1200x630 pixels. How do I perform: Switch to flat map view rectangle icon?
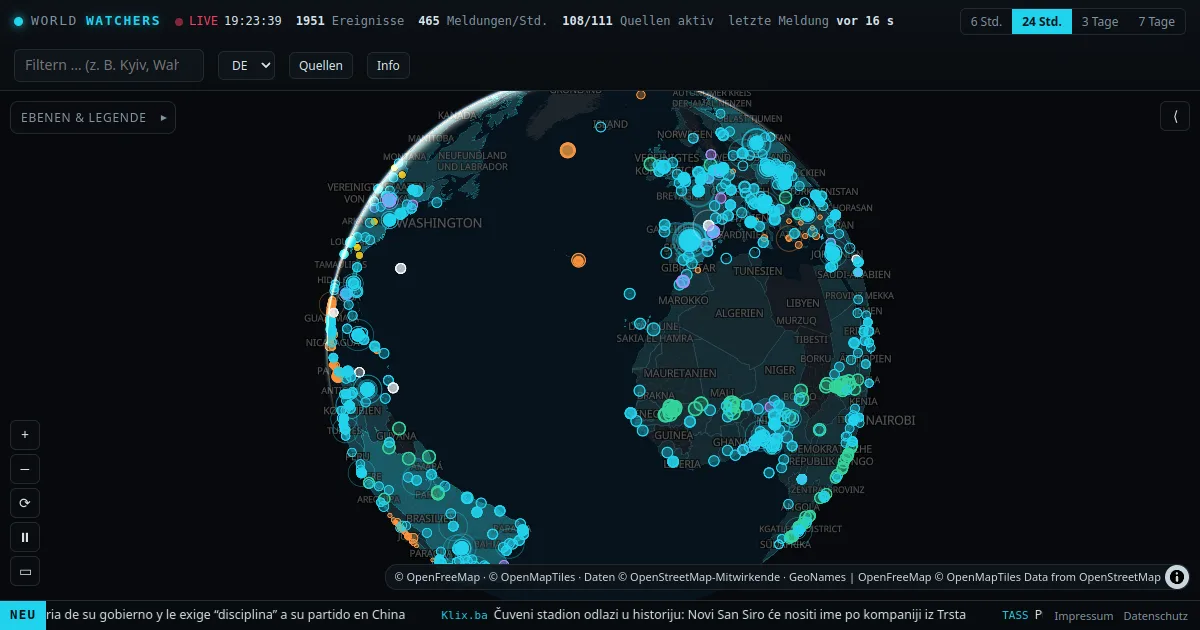(25, 571)
